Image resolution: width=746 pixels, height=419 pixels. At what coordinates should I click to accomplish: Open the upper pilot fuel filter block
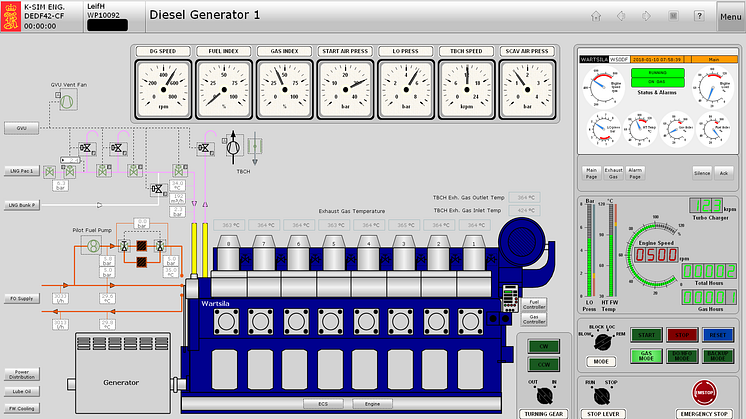coord(141,245)
